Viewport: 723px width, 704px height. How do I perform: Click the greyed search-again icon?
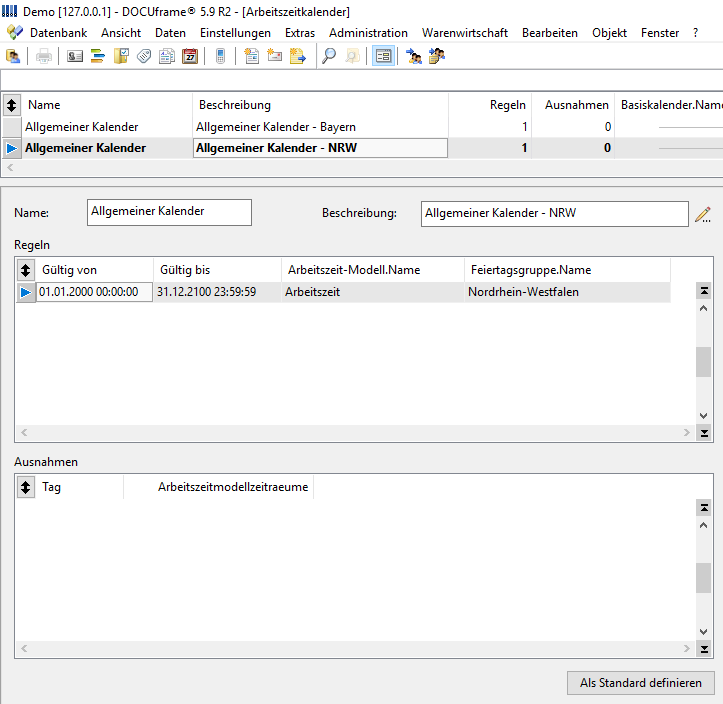pyautogui.click(x=352, y=56)
